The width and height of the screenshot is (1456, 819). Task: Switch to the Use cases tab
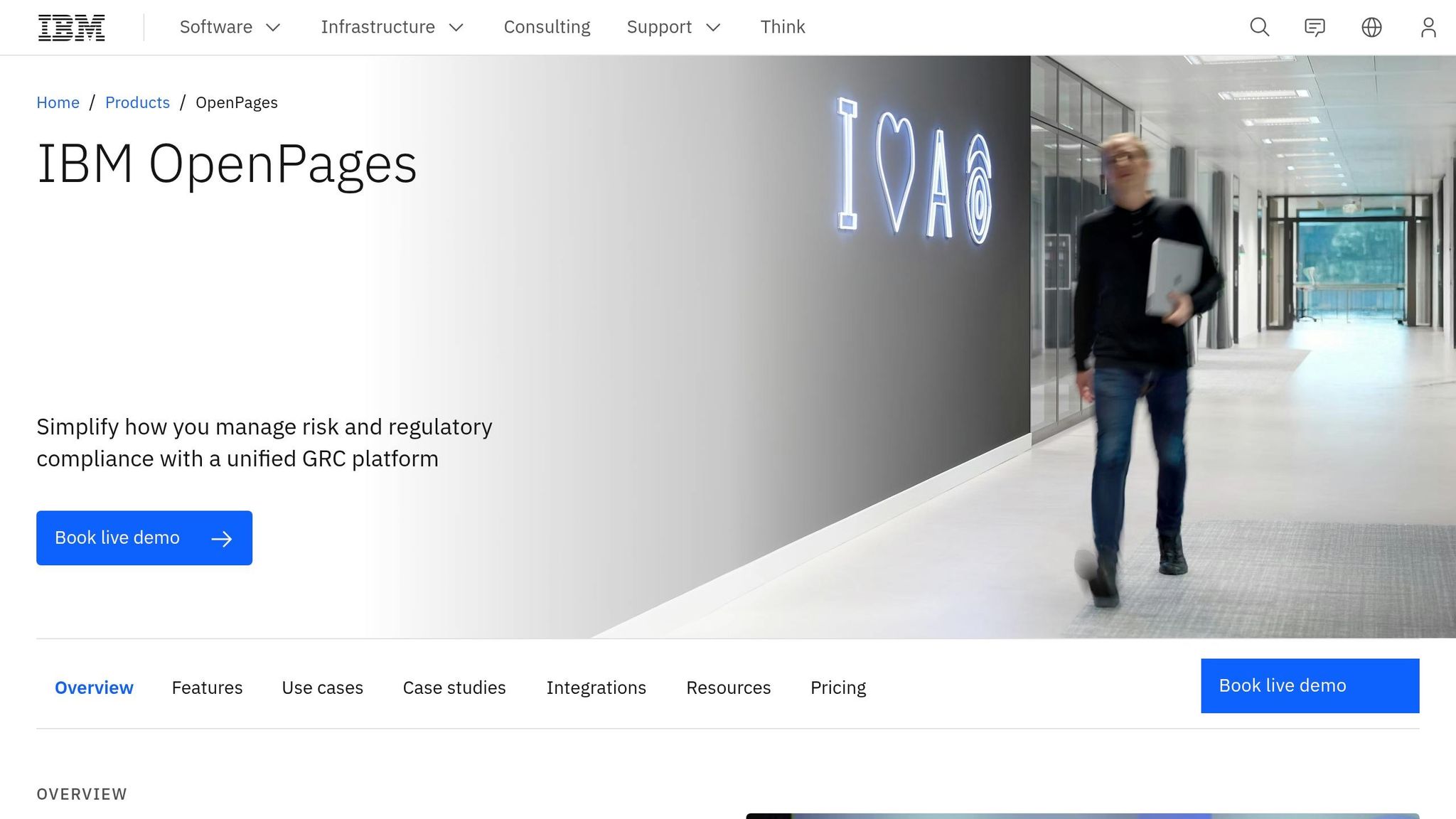tap(322, 687)
